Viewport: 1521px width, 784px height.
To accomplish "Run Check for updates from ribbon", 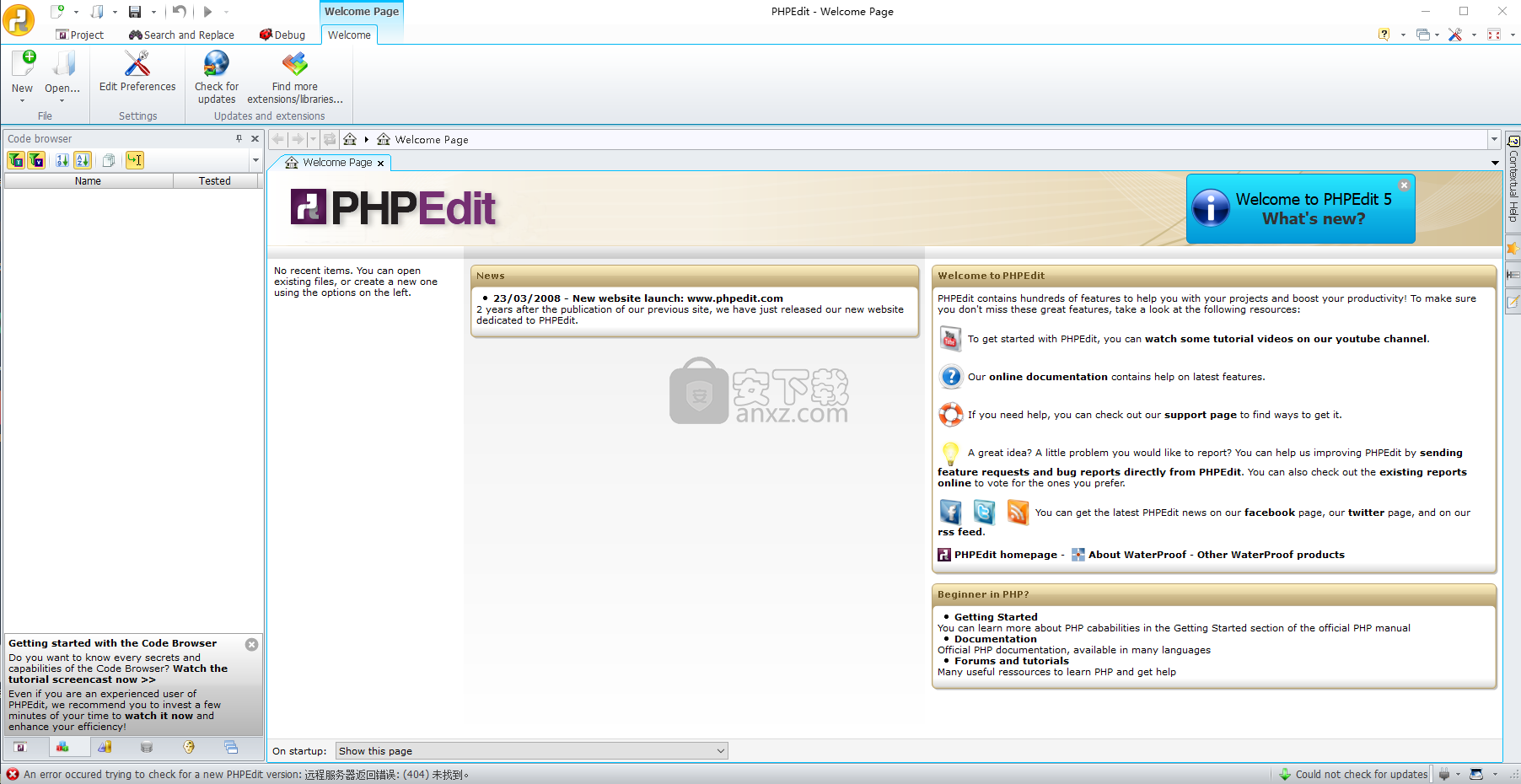I will 217,77.
